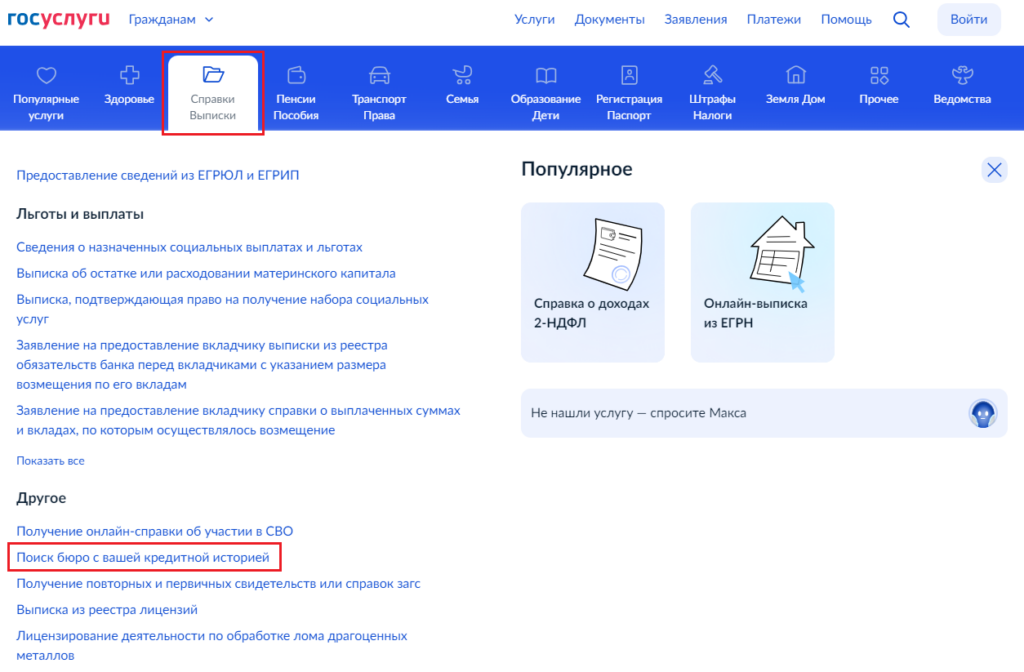Select the Земля Дом house icon

(795, 76)
